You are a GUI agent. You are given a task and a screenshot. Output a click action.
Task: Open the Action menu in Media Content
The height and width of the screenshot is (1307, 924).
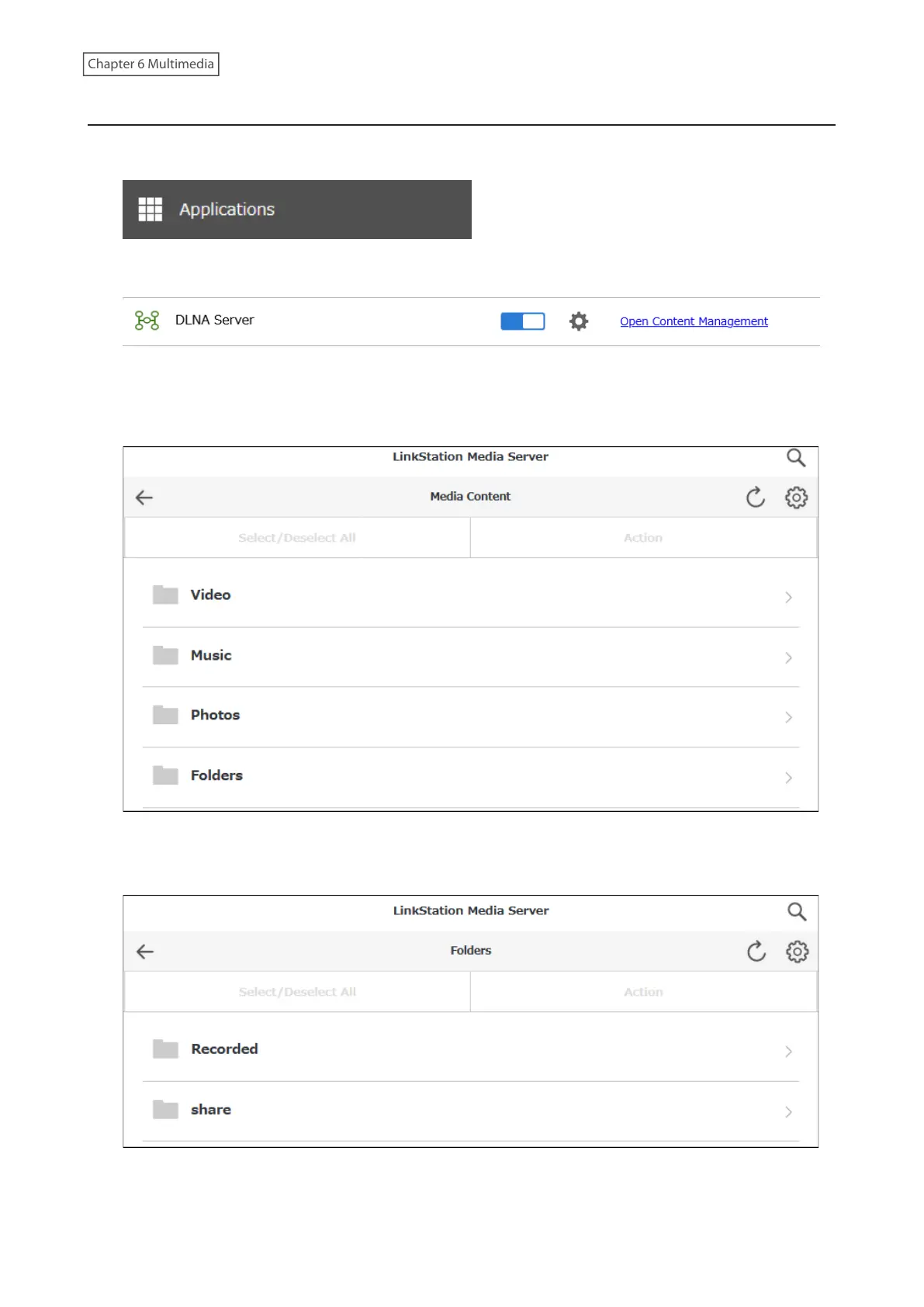(643, 538)
